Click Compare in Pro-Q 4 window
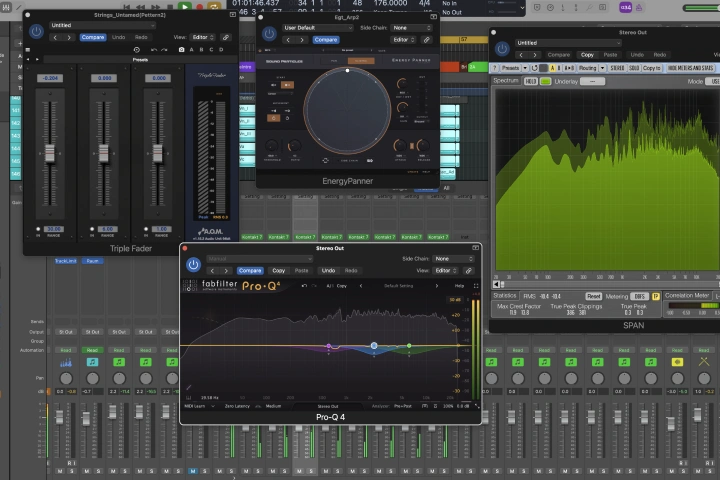The width and height of the screenshot is (720, 480). click(250, 271)
